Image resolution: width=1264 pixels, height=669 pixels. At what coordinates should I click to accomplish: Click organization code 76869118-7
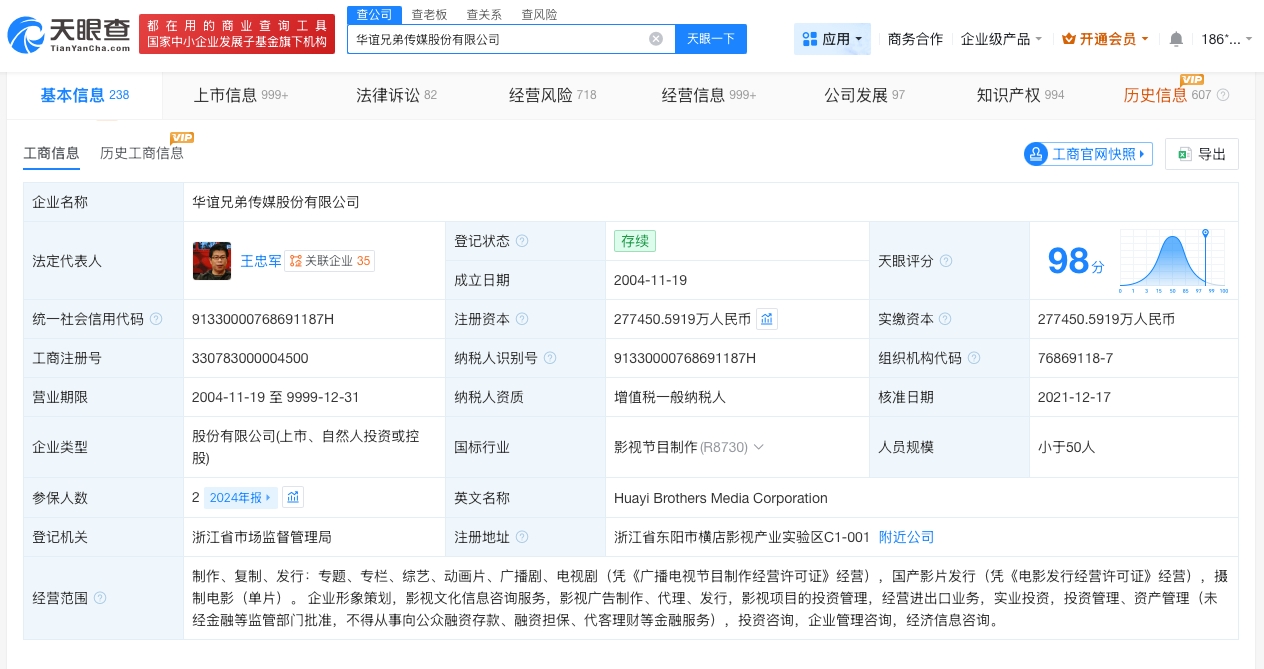click(x=1075, y=358)
